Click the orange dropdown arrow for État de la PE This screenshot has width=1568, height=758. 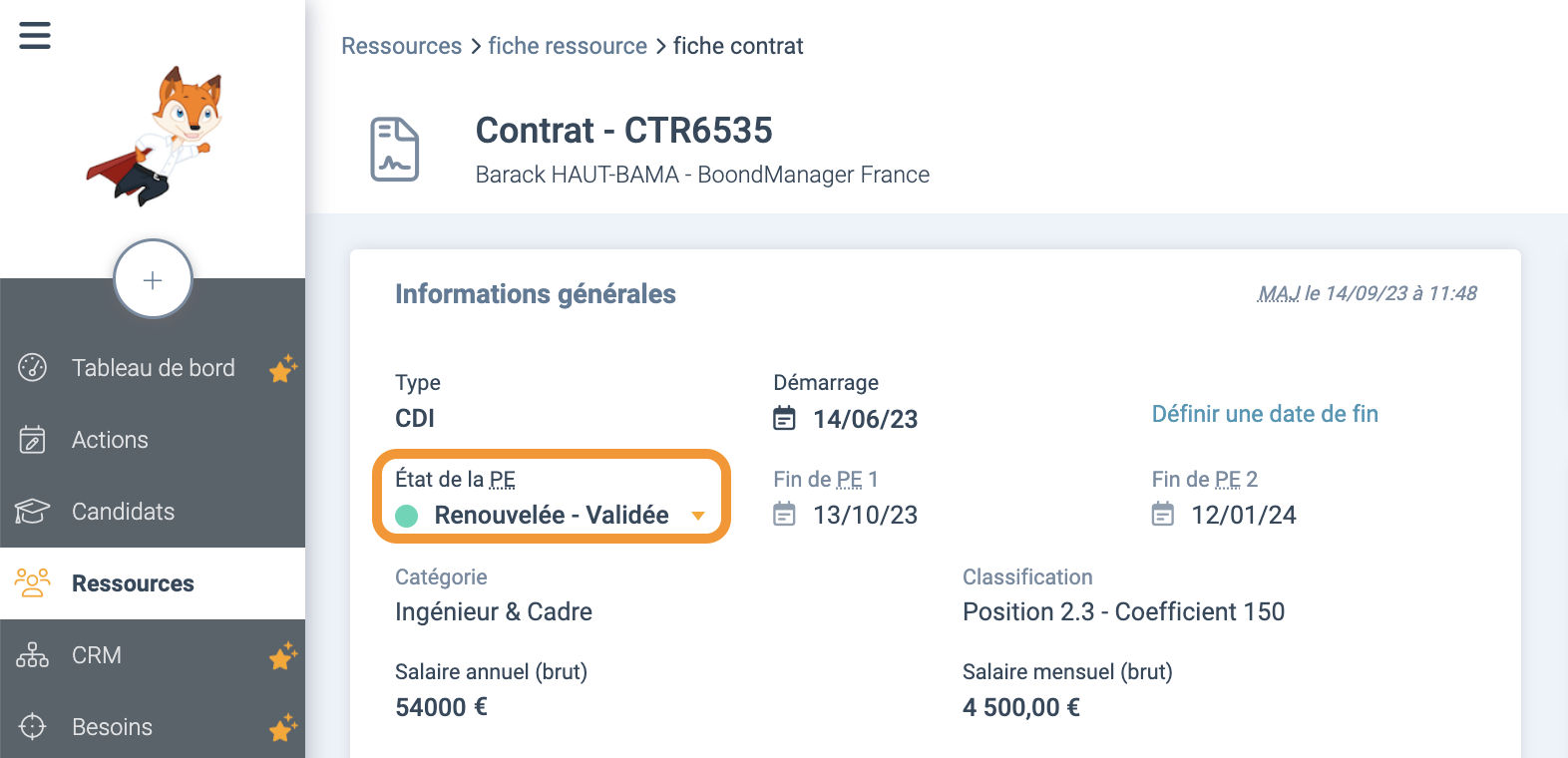pyautogui.click(x=698, y=516)
